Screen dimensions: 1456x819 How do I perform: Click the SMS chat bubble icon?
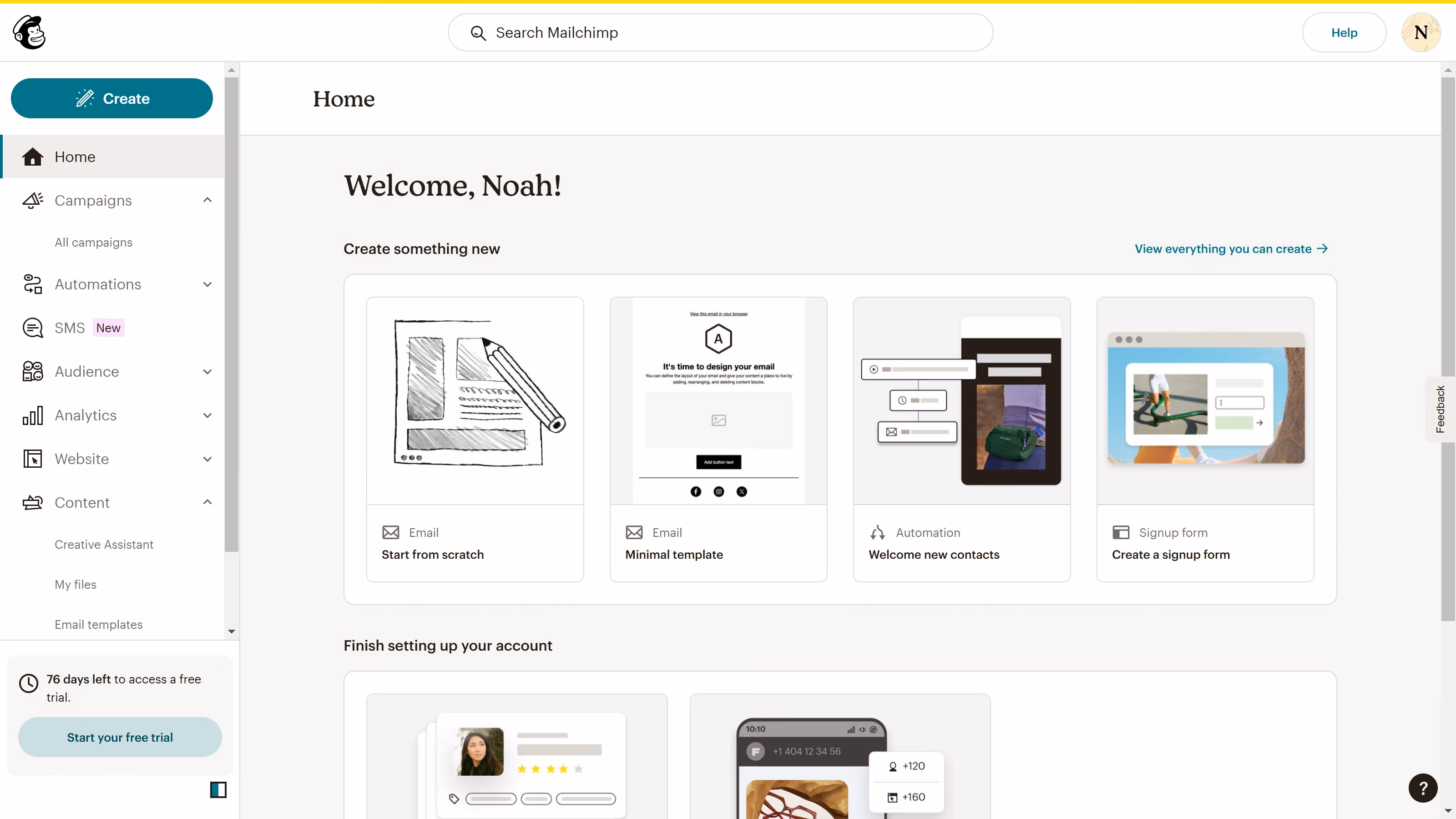(x=32, y=328)
